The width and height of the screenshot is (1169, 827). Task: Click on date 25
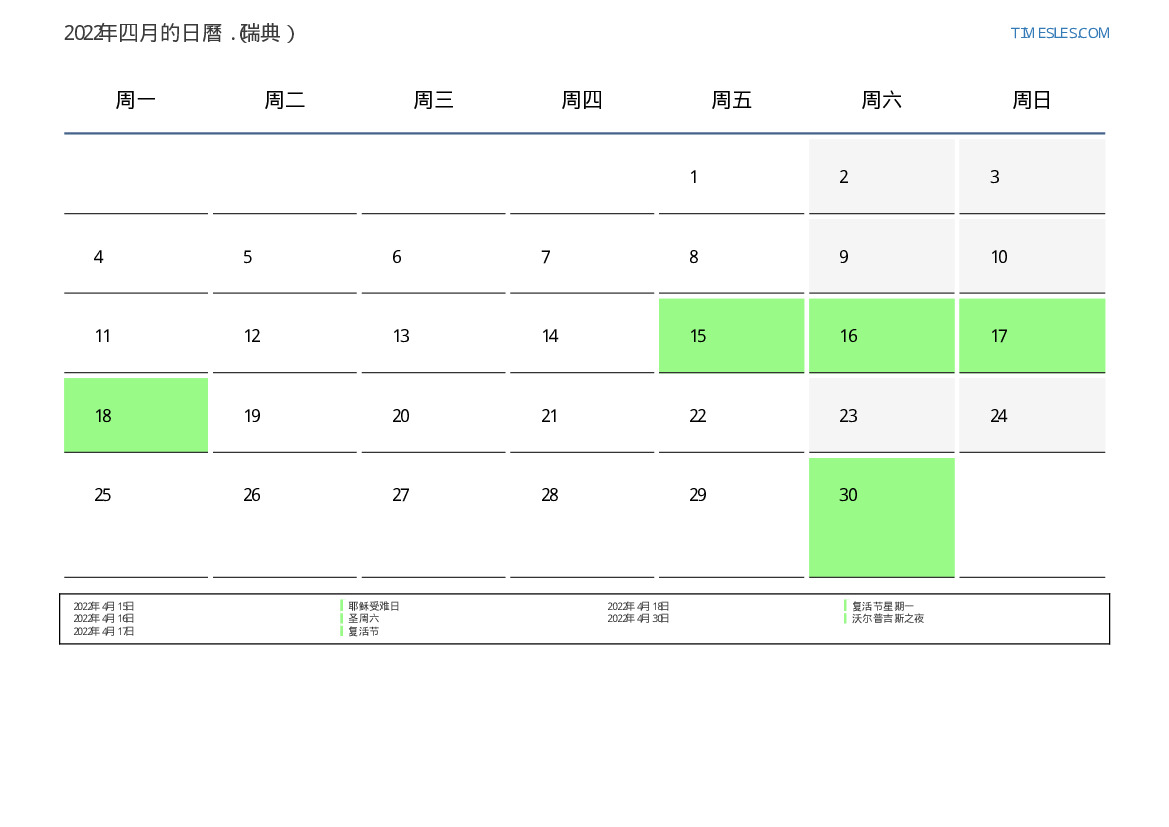[x=136, y=495]
